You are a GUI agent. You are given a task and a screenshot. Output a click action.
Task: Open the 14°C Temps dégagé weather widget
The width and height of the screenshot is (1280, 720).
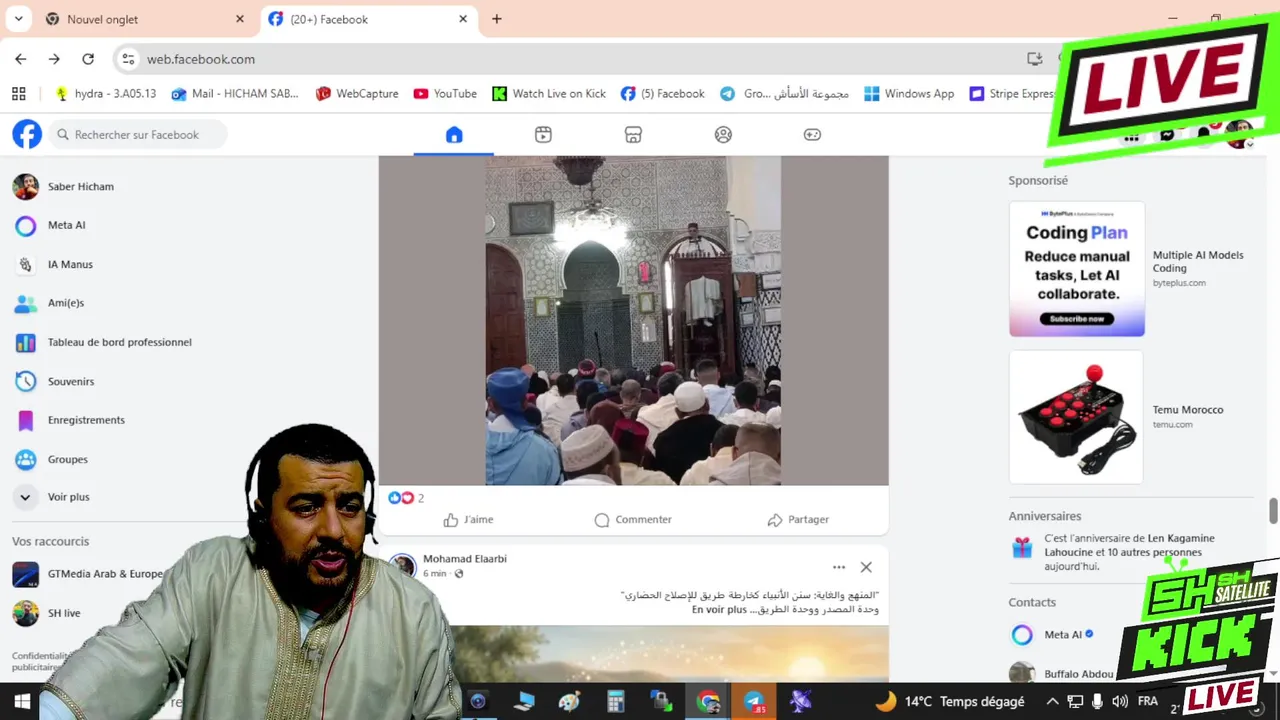click(950, 701)
